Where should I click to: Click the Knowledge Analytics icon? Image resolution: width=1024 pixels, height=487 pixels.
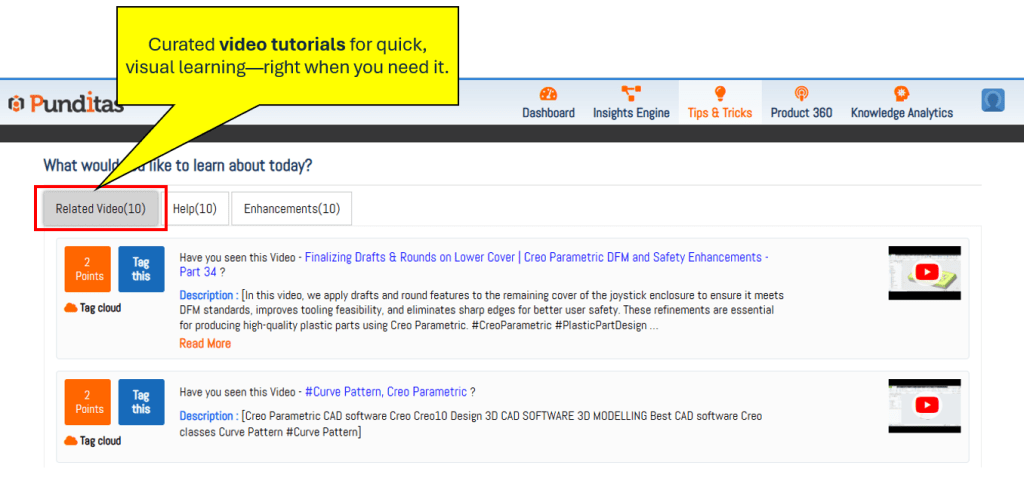coord(901,94)
